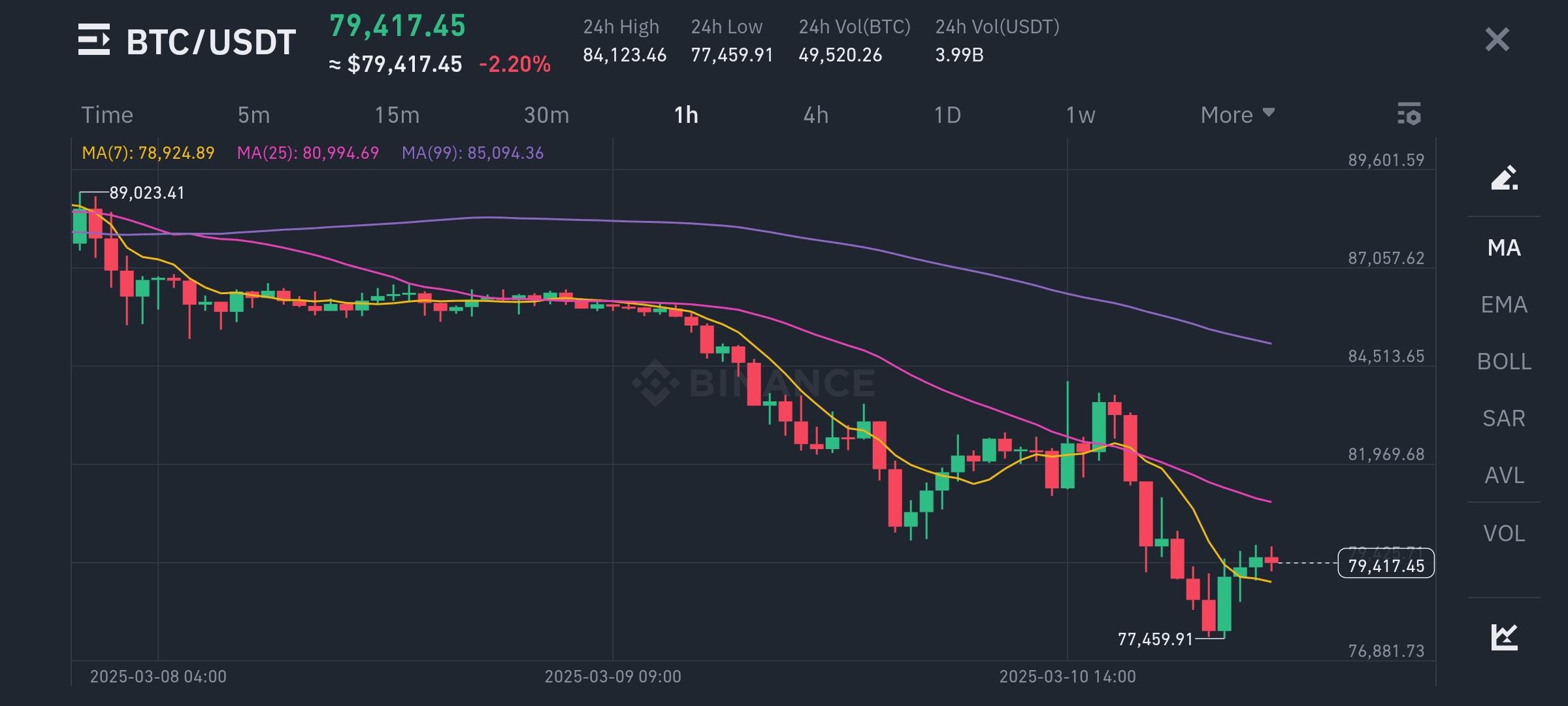The image size is (1568, 706).
Task: Click the 24h High value 84,123.46
Action: [x=625, y=55]
